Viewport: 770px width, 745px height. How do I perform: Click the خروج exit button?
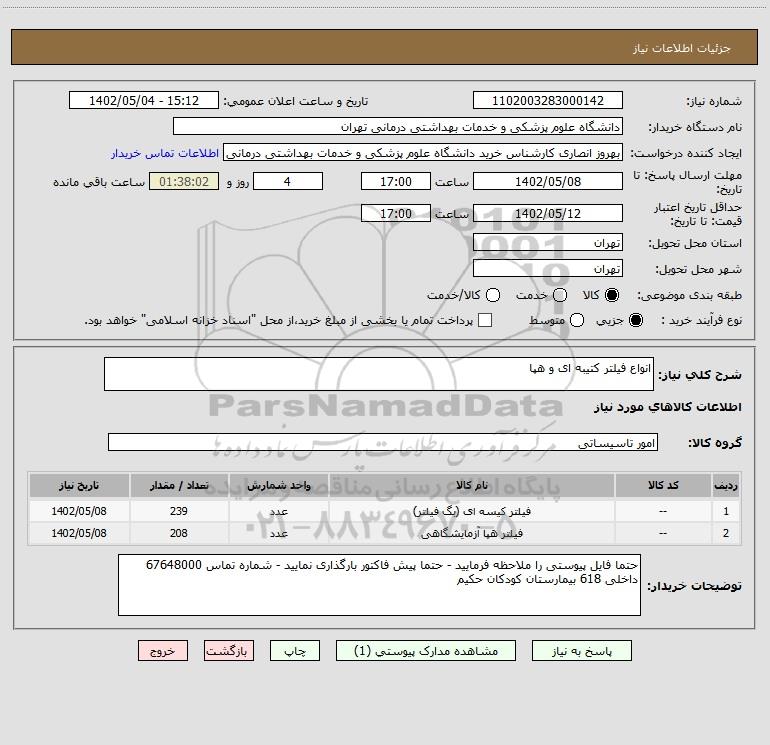pyautogui.click(x=163, y=651)
